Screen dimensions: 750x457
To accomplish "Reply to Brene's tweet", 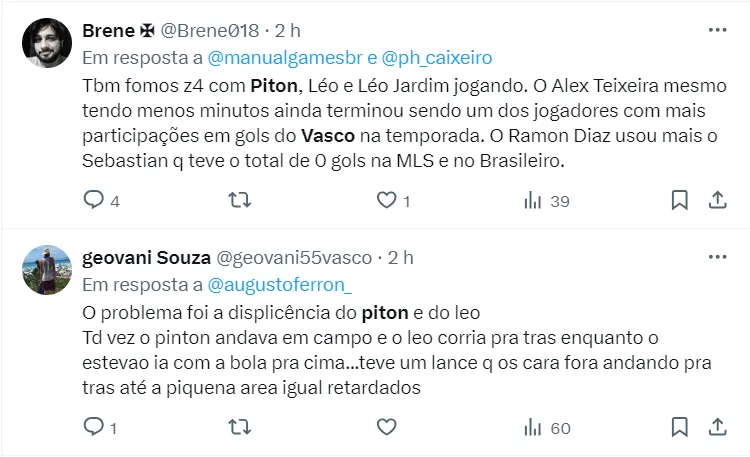I will click(x=93, y=201).
